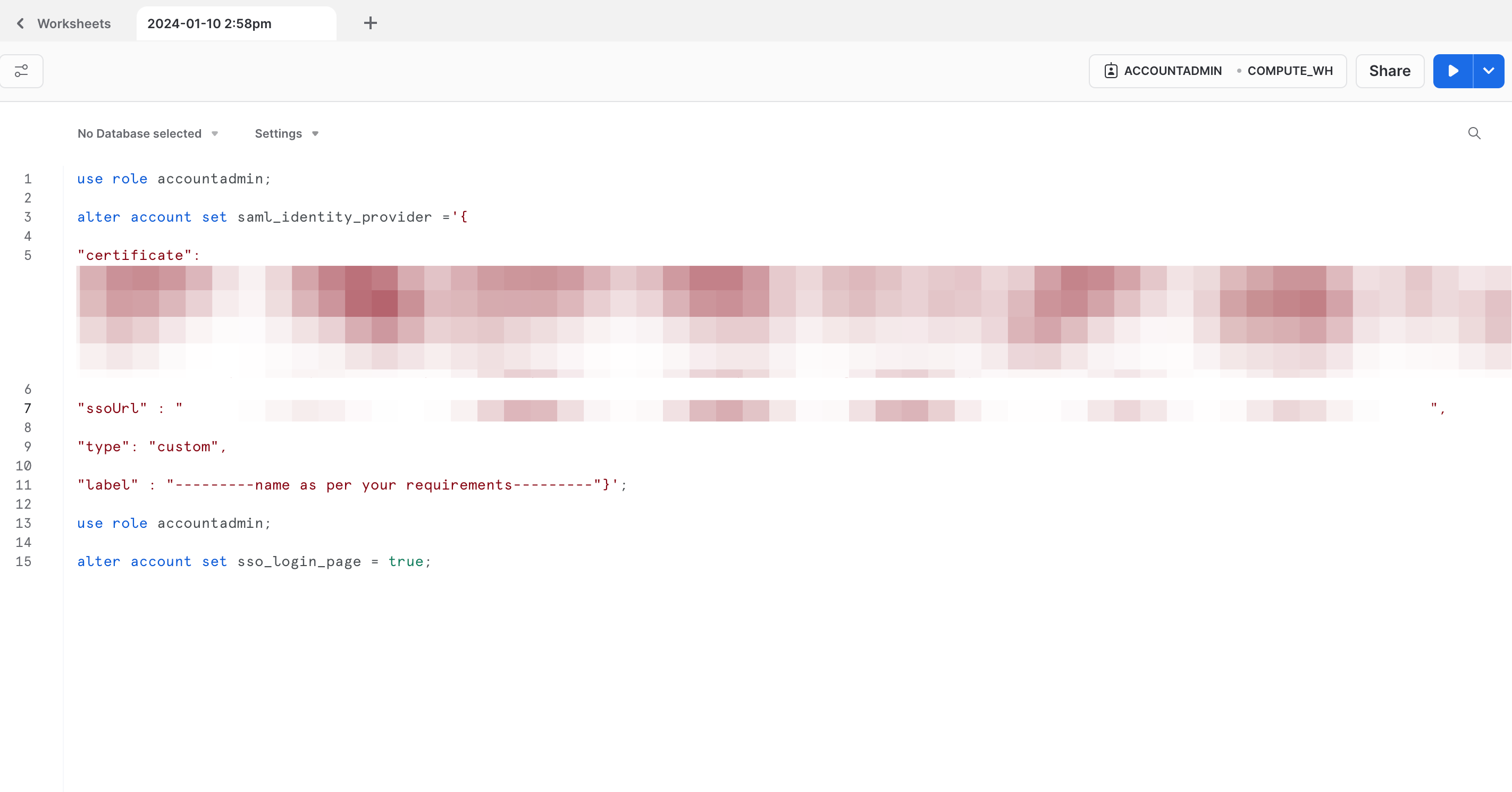The image size is (1512, 792).
Task: Click the "ssoUrl" key text
Action: tap(112, 408)
